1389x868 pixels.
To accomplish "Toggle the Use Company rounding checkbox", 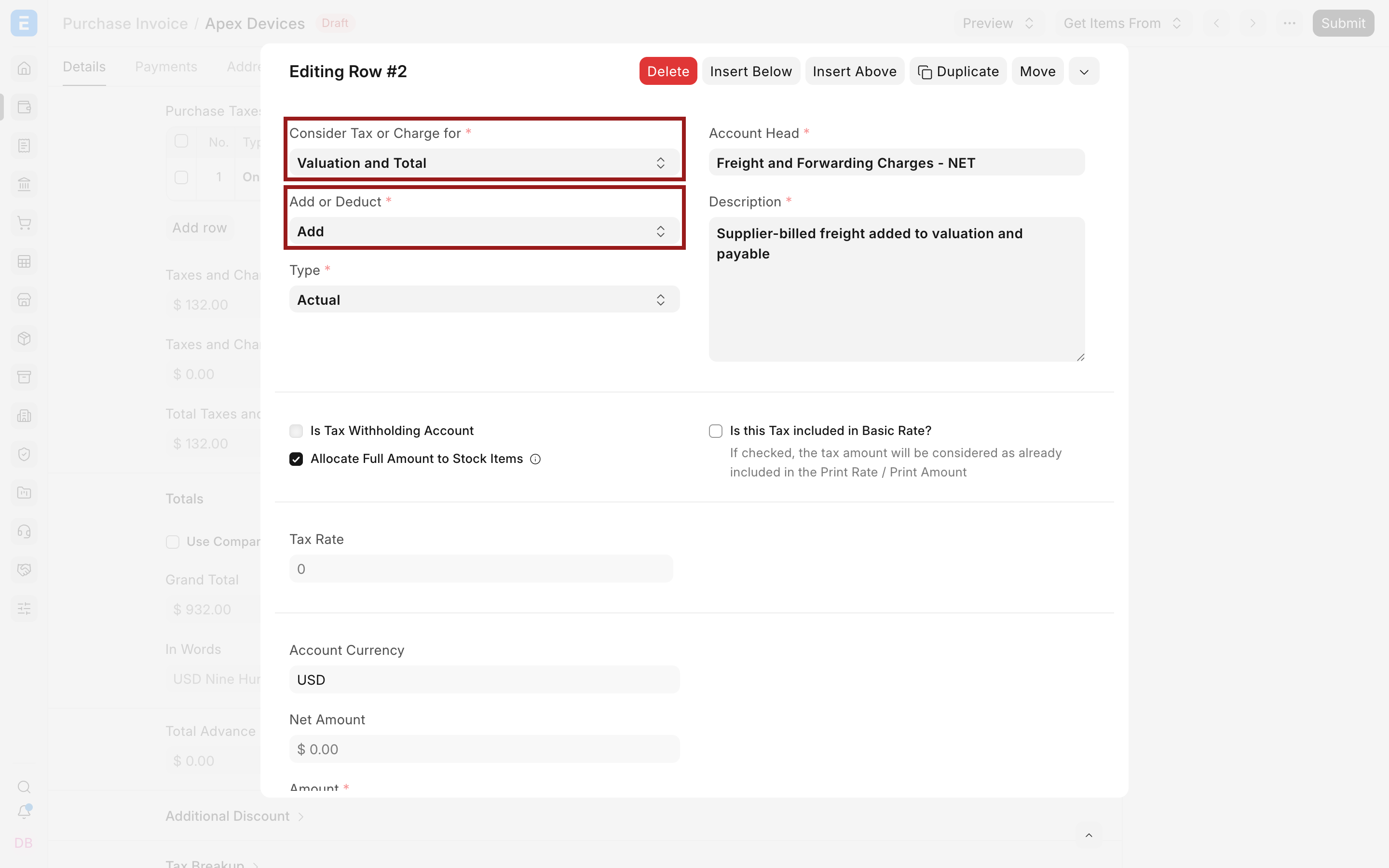I will pos(173,542).
